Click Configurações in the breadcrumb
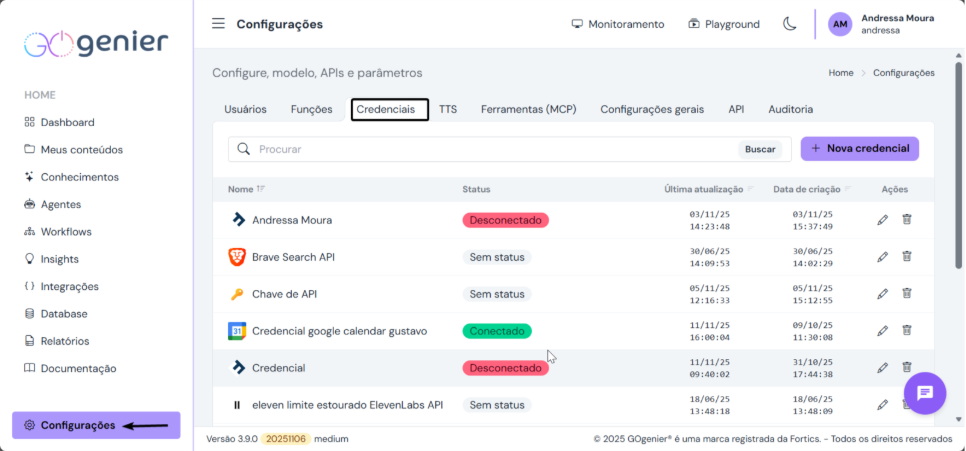 [x=904, y=73]
